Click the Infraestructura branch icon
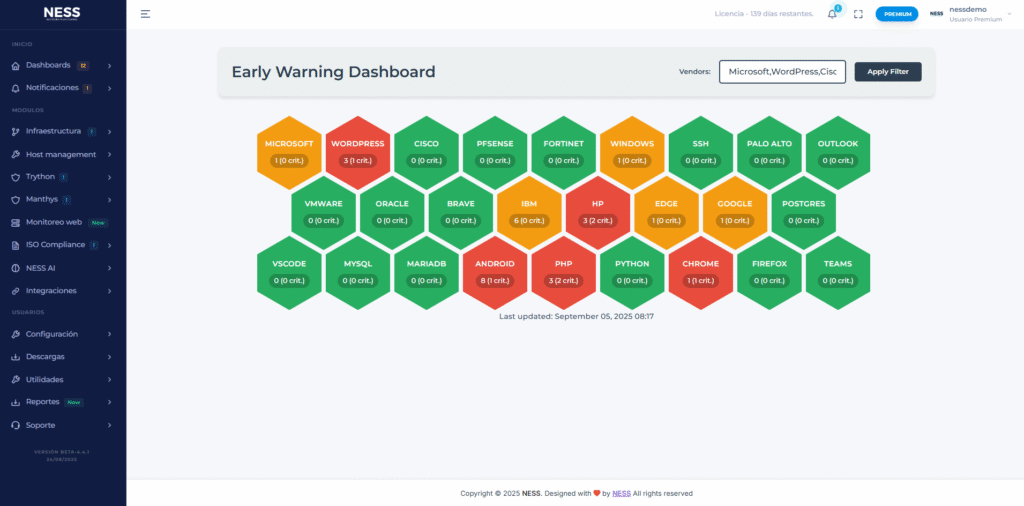 pos(16,131)
